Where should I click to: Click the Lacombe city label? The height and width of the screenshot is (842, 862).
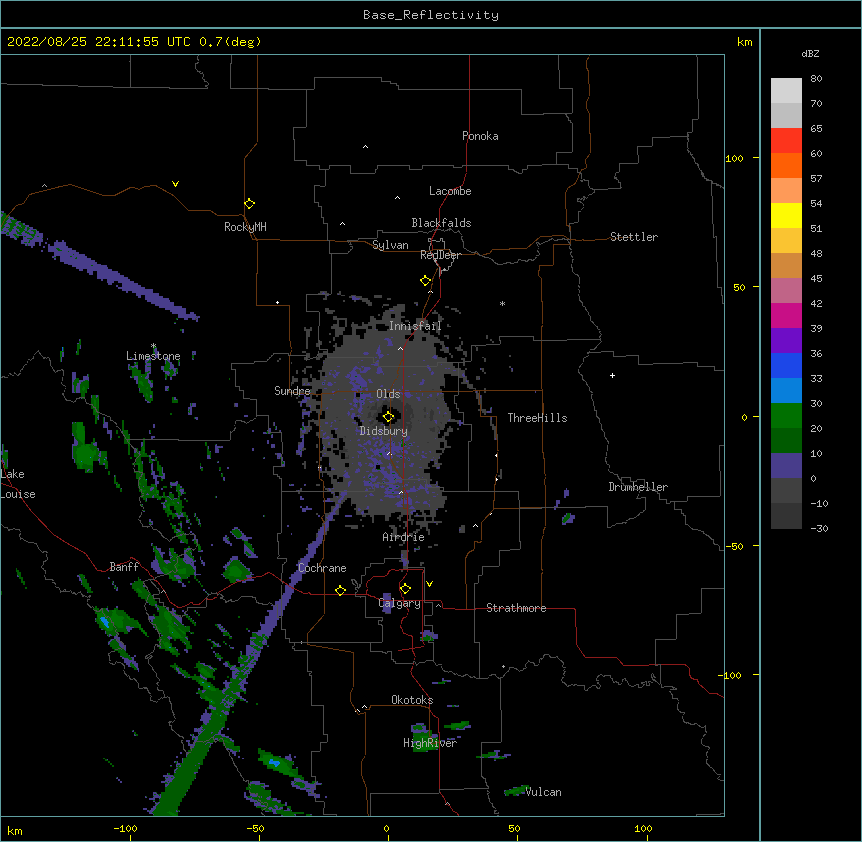(x=450, y=191)
